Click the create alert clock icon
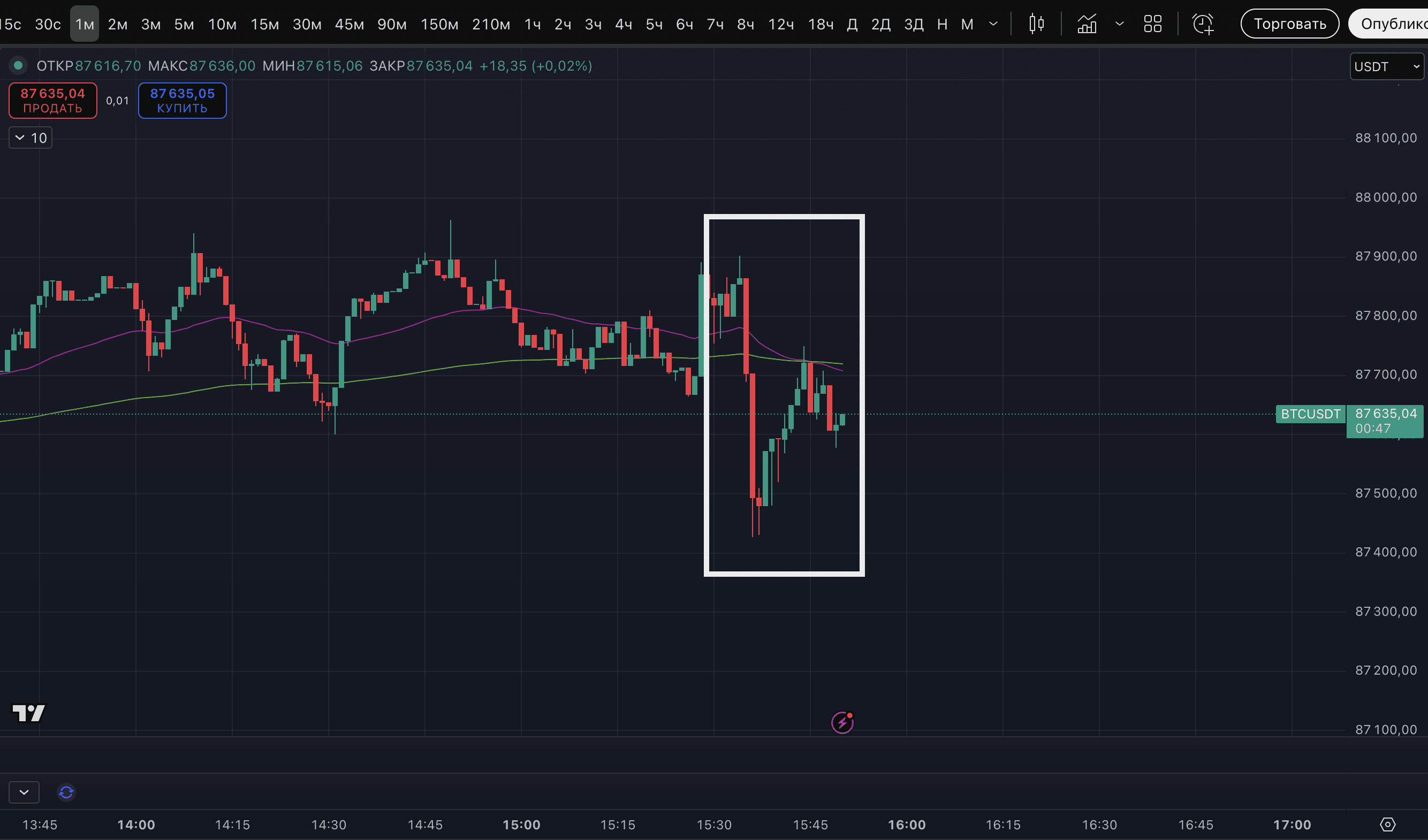Viewport: 1428px width, 840px height. (x=1203, y=24)
